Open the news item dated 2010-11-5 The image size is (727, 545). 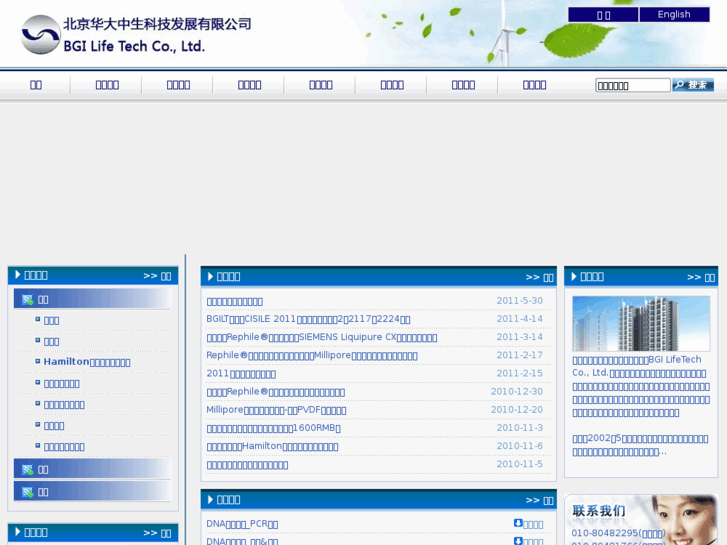247,465
